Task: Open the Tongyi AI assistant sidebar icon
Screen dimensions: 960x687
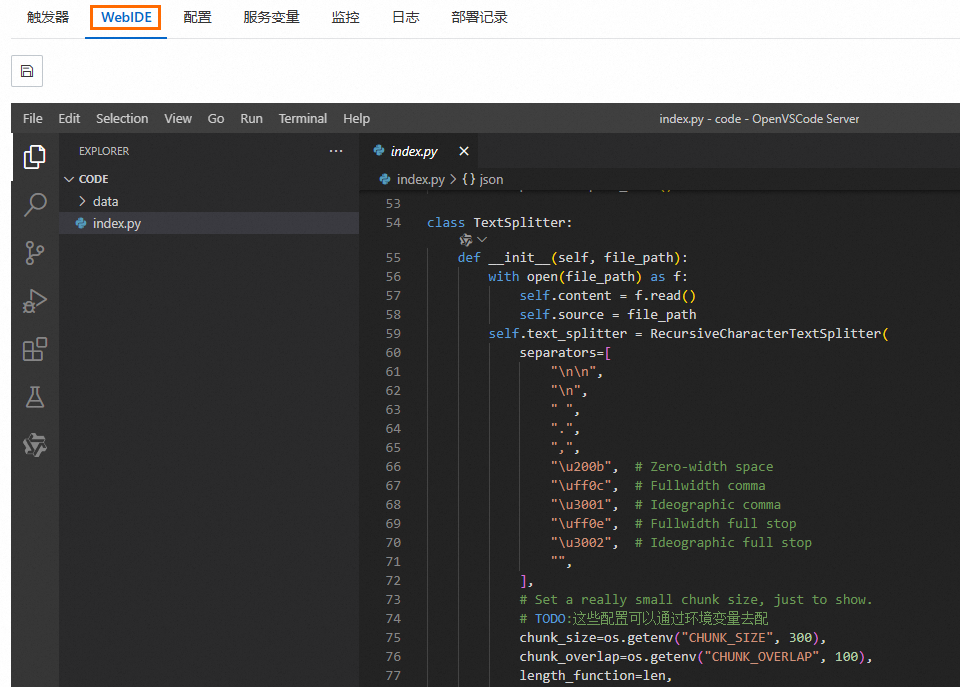Action: pos(35,445)
